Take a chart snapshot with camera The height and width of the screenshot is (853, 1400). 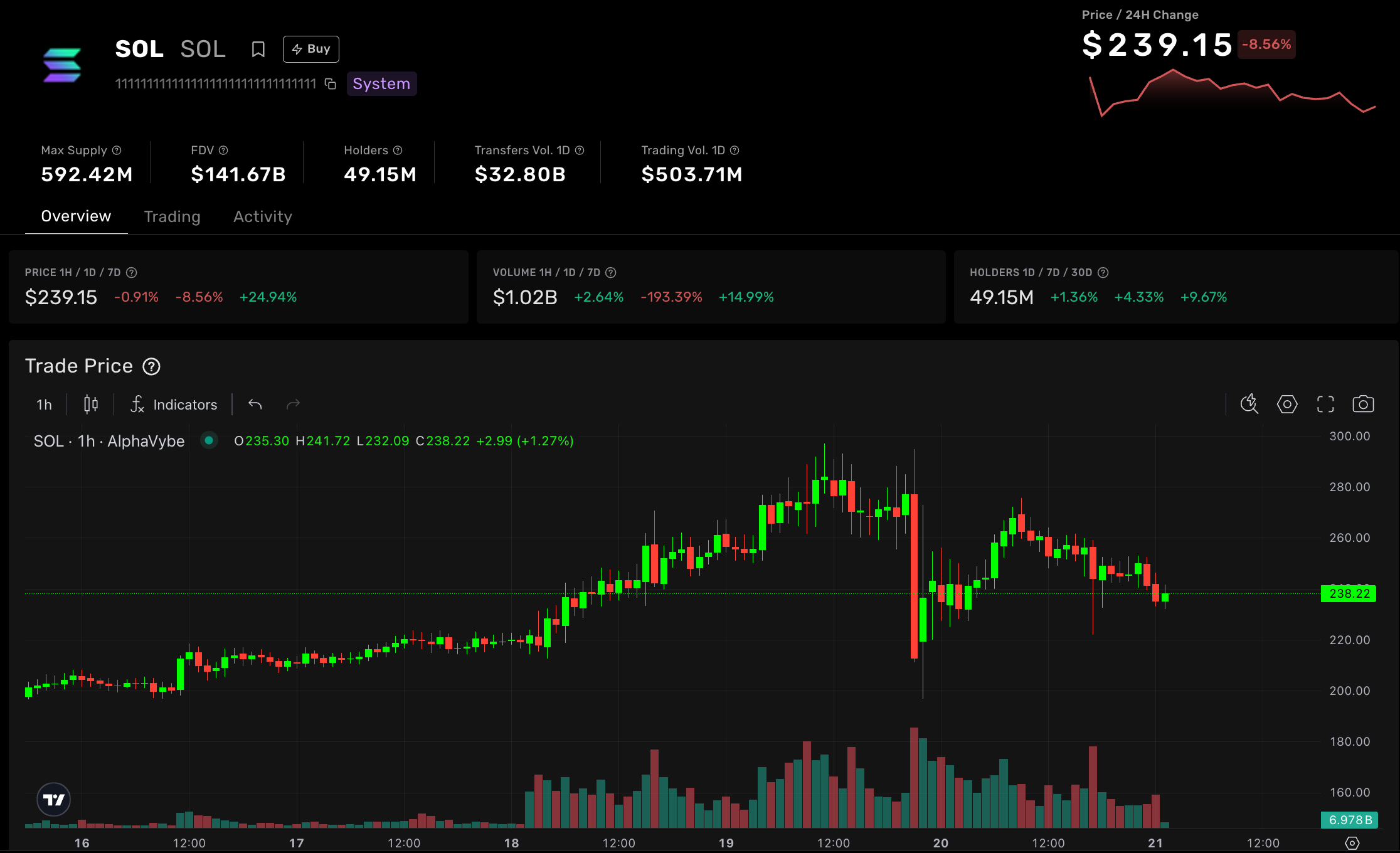pyautogui.click(x=1363, y=404)
